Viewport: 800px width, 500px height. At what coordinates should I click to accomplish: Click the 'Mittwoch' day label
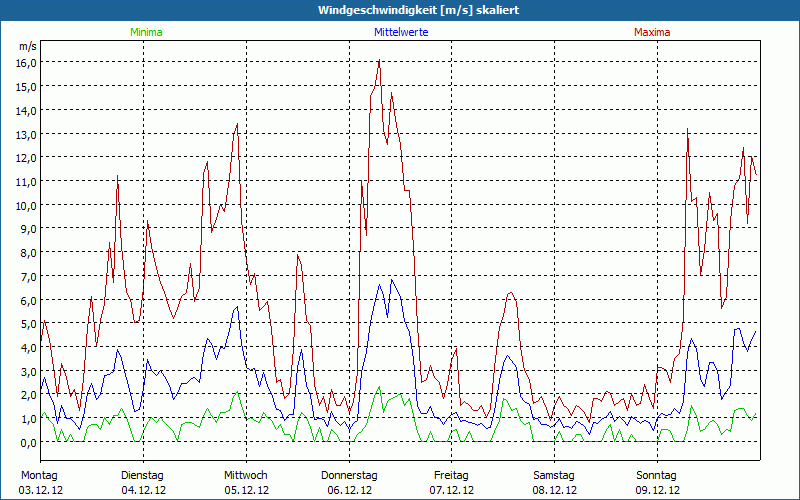click(x=245, y=476)
